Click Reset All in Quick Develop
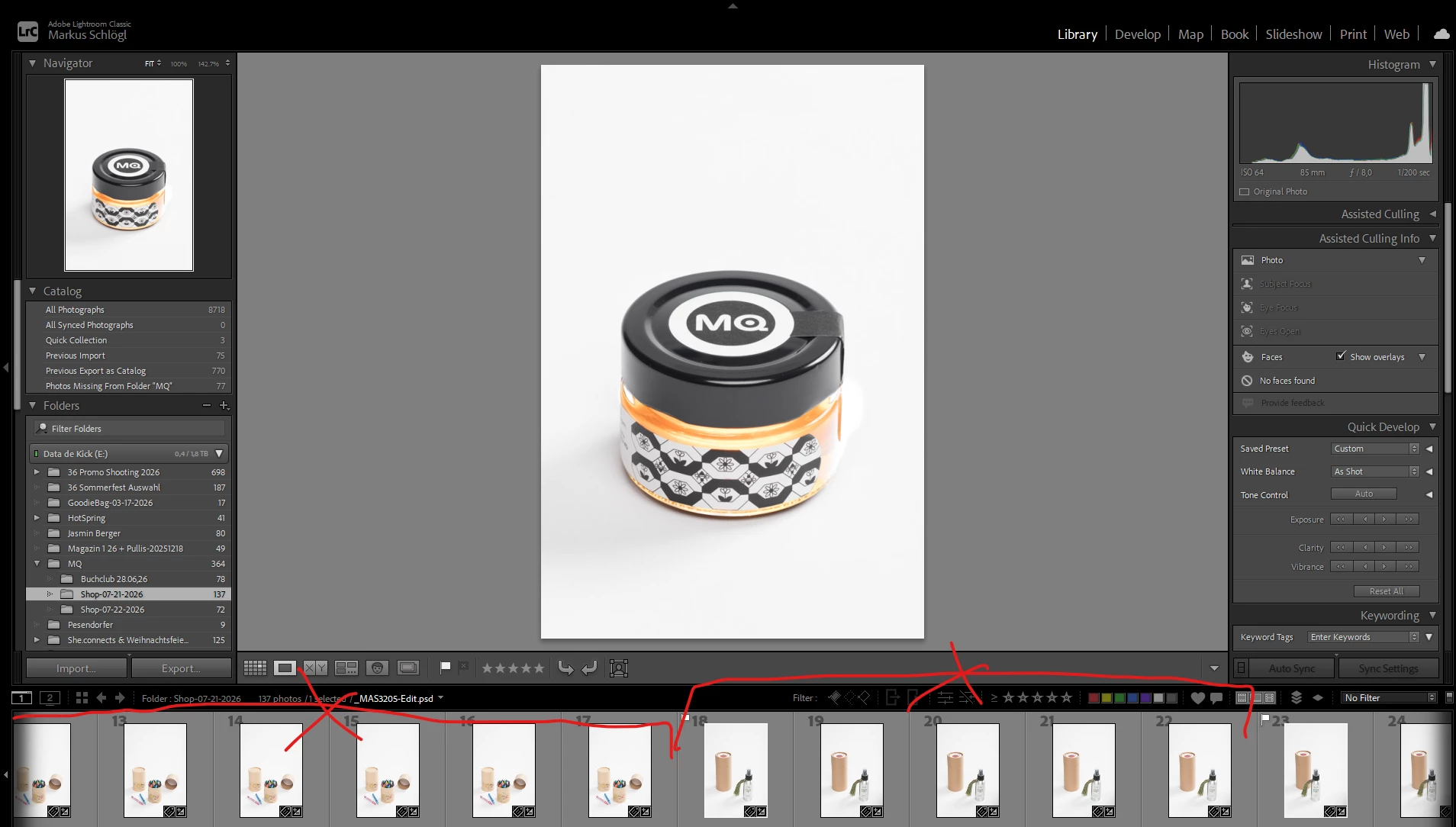Screen dimensions: 1456x827 (x=1386, y=591)
